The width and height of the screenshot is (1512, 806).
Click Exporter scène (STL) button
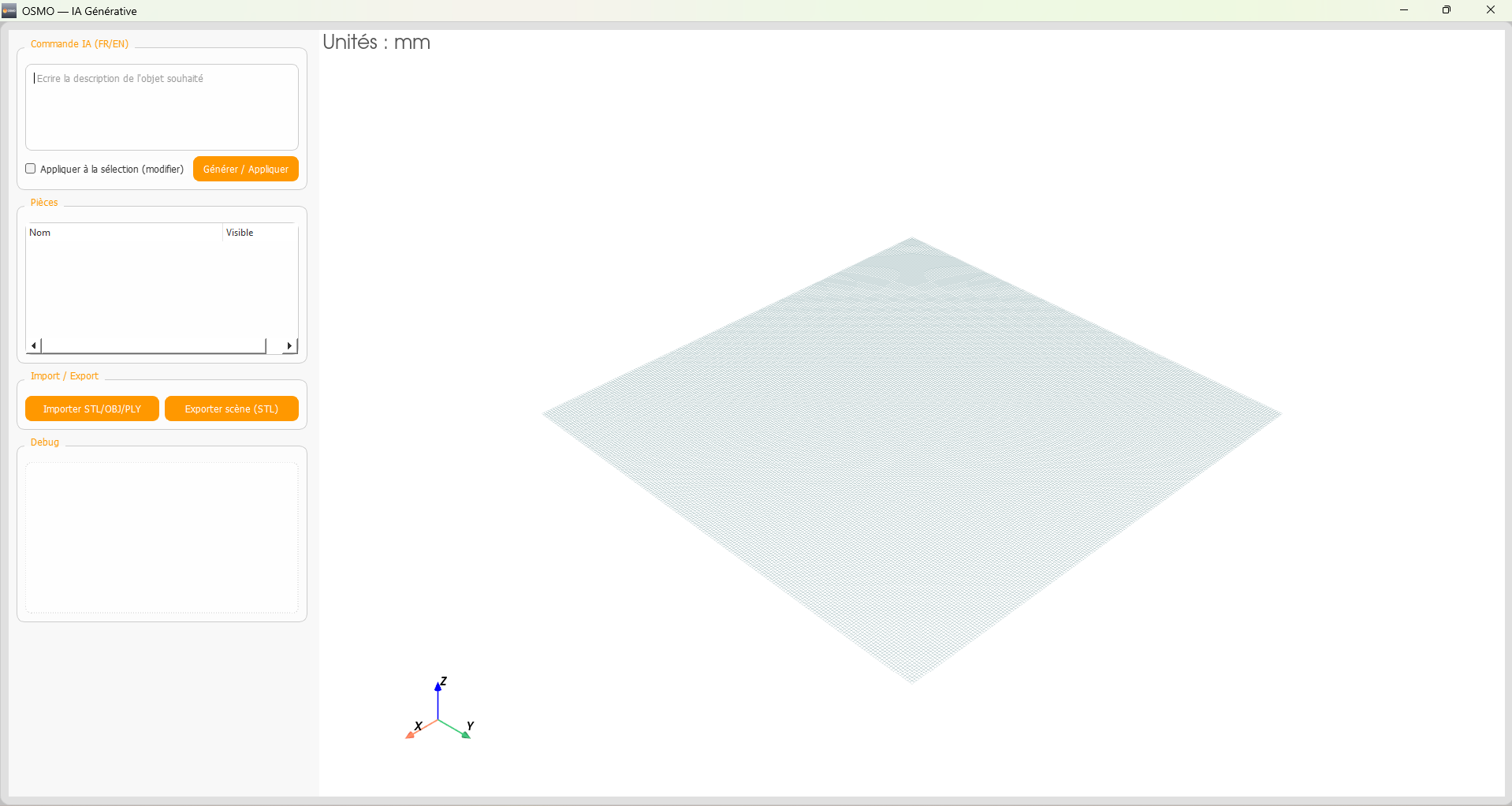click(x=231, y=409)
